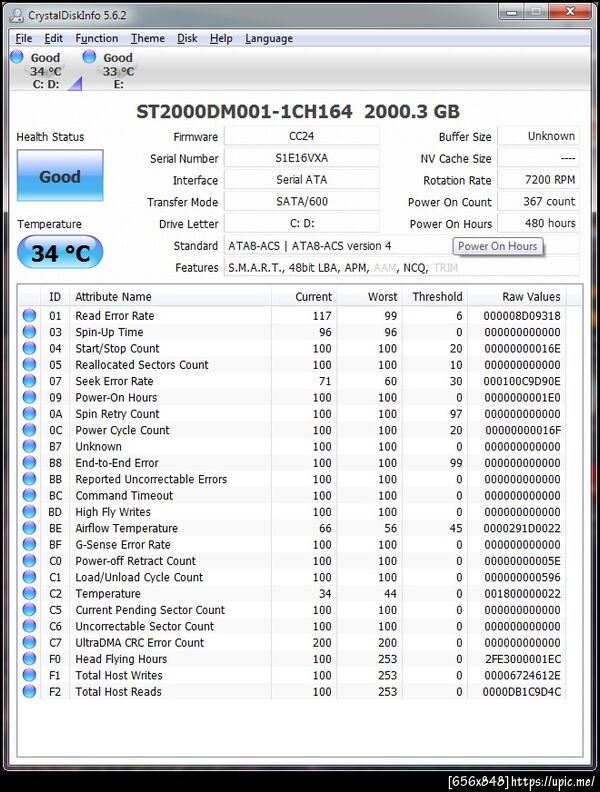Image resolution: width=600 pixels, height=792 pixels.
Task: Click the status orb for High Fly Writes
Action: point(29,511)
